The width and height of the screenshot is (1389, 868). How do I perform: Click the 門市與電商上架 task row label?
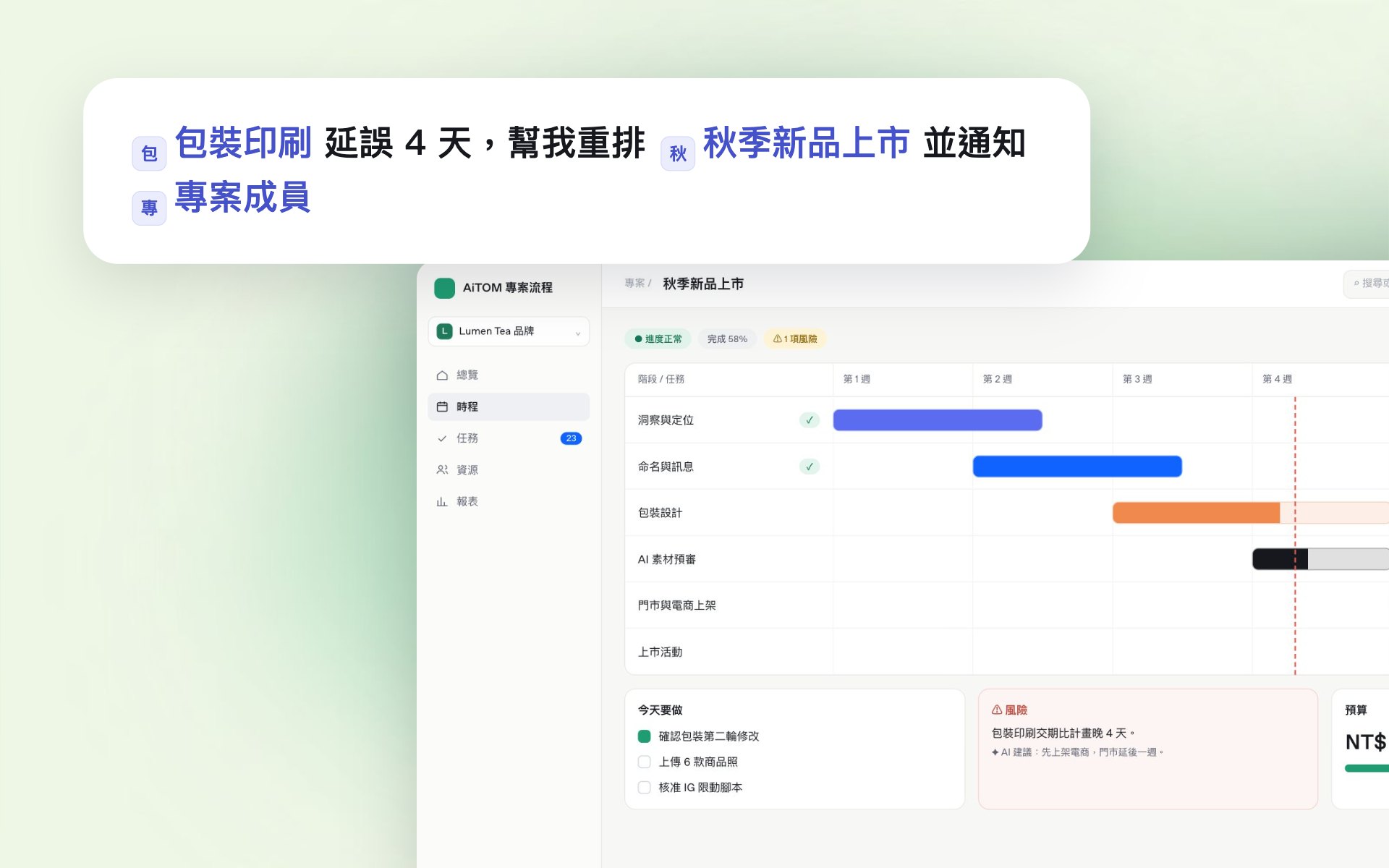click(677, 605)
